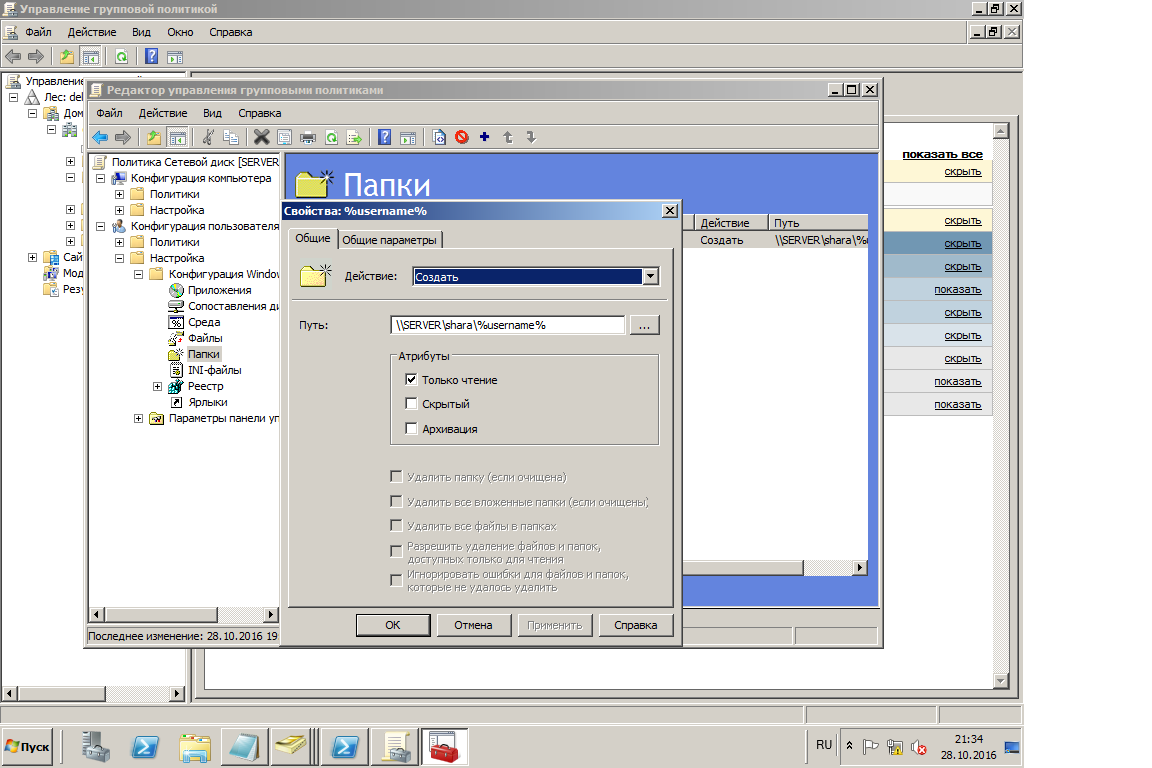
Task: Click the Help icon in the Group Policy Management toolbar
Action: pyautogui.click(x=151, y=57)
